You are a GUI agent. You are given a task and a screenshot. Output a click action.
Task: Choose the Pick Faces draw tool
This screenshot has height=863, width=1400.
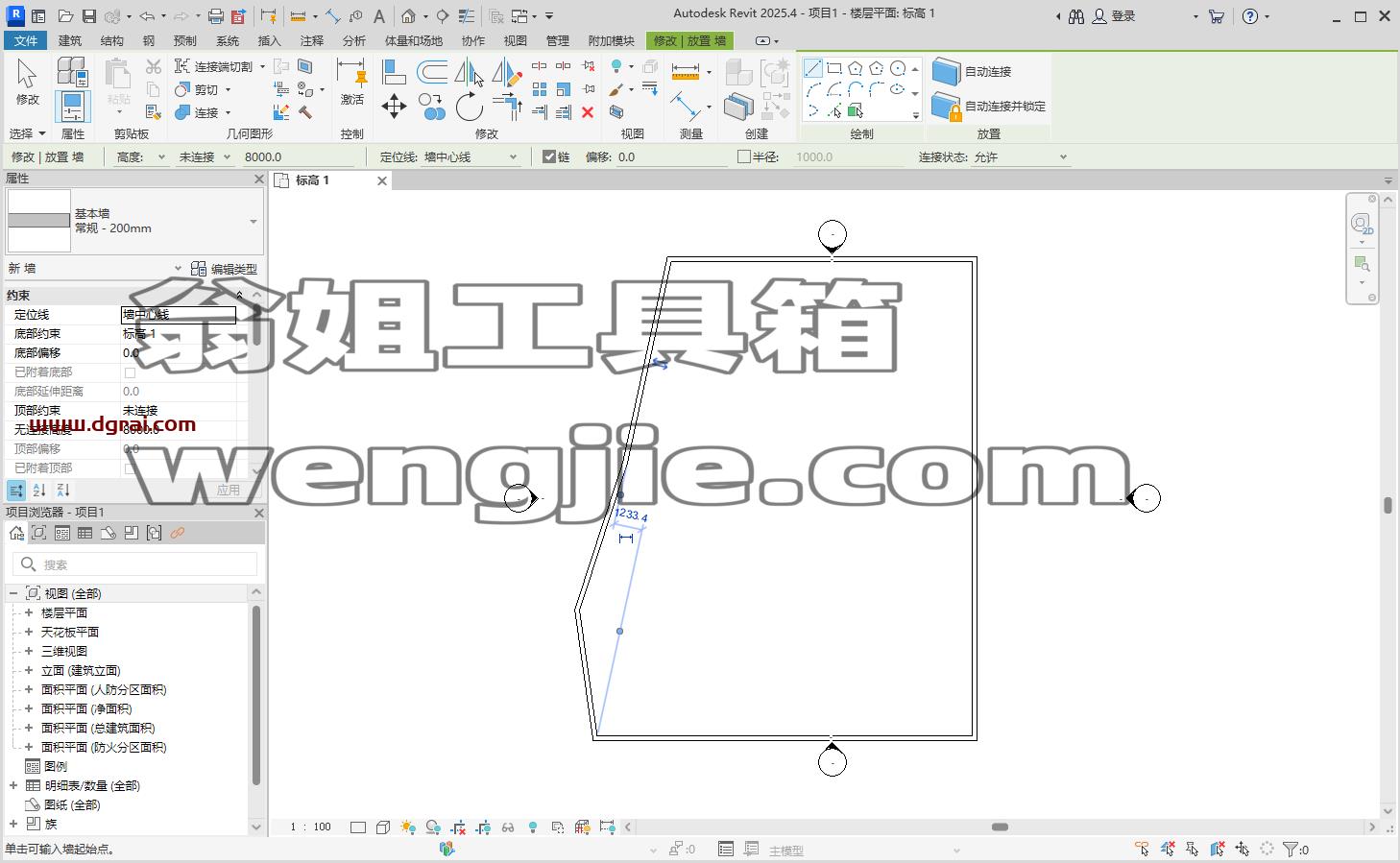[x=856, y=111]
